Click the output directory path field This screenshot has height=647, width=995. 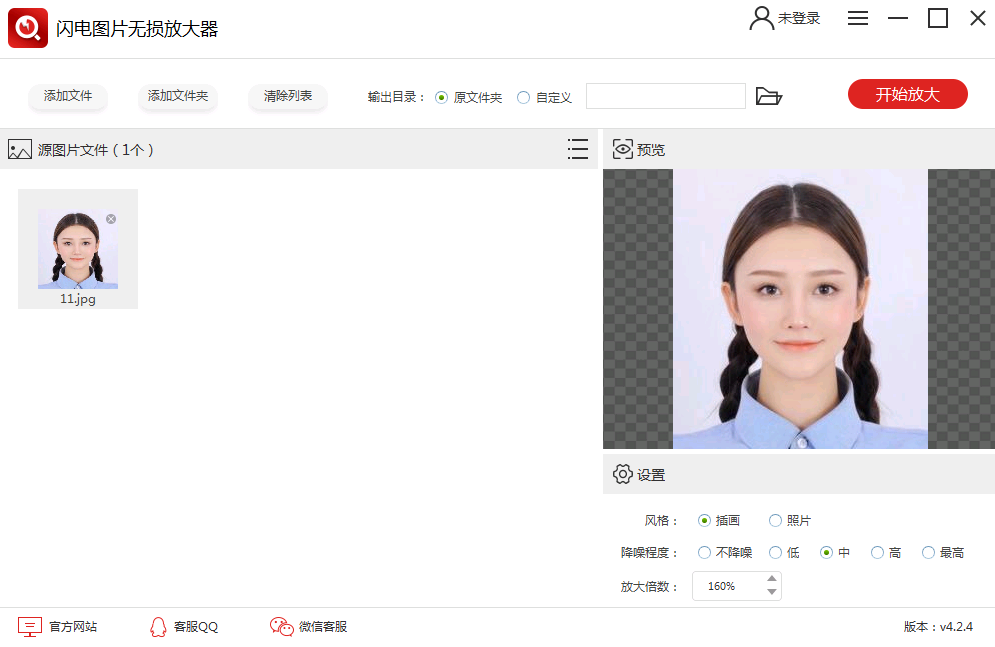pyautogui.click(x=666, y=96)
